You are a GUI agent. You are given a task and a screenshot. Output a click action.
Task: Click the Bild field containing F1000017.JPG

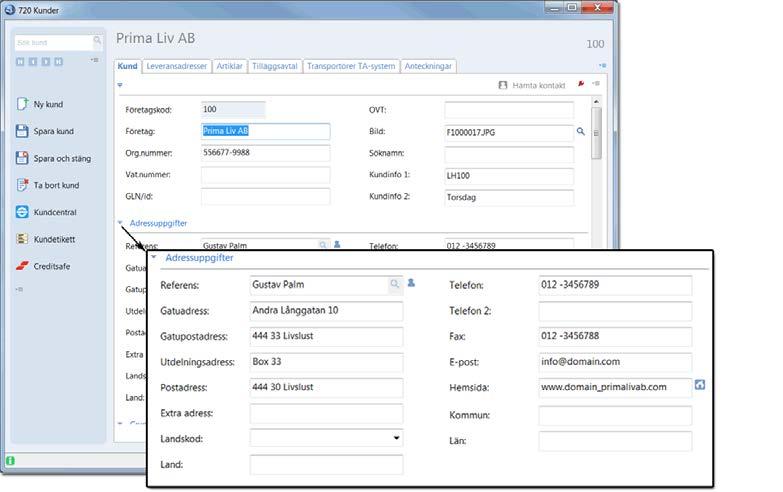(x=509, y=132)
